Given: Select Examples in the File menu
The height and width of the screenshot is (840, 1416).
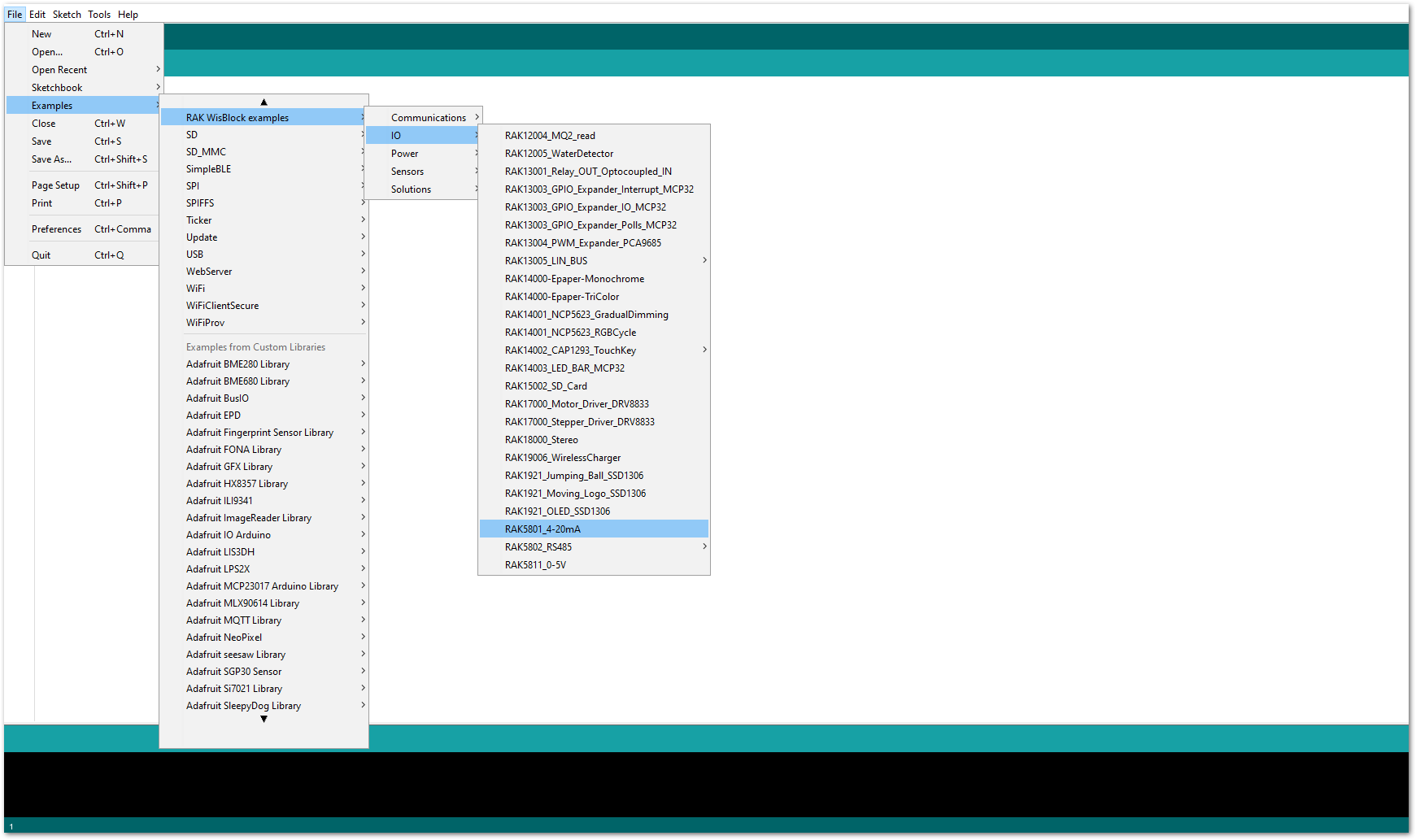Looking at the screenshot, I should pos(84,106).
